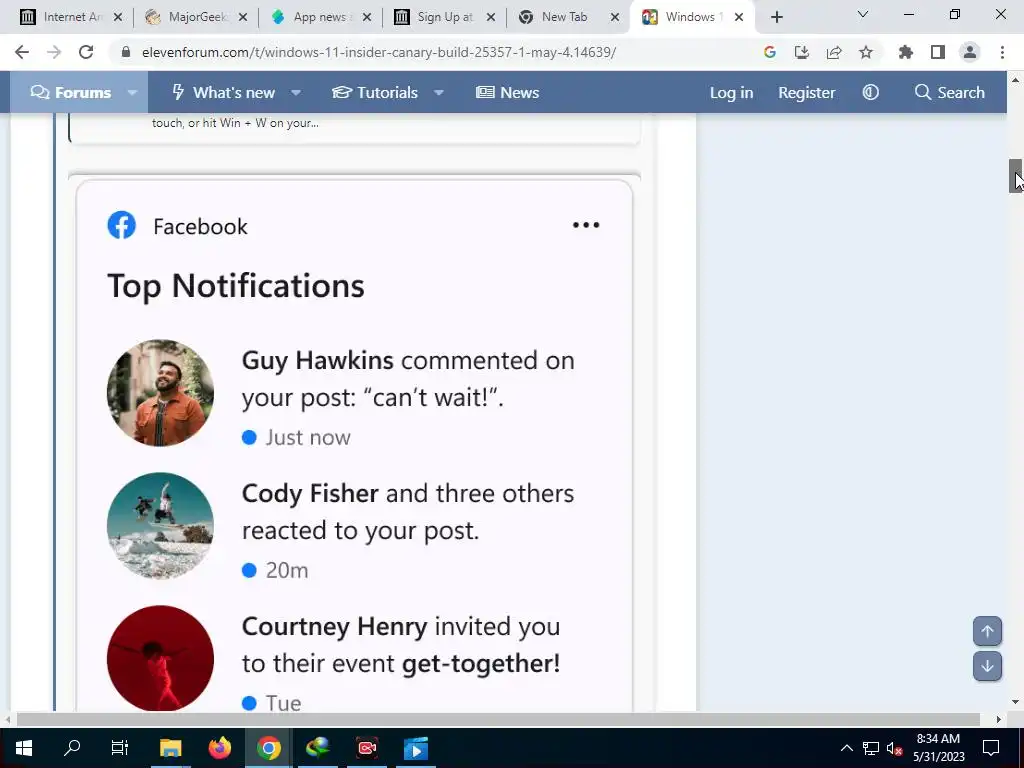This screenshot has width=1024, height=768.
Task: Open the Windows Start menu
Action: (x=24, y=748)
